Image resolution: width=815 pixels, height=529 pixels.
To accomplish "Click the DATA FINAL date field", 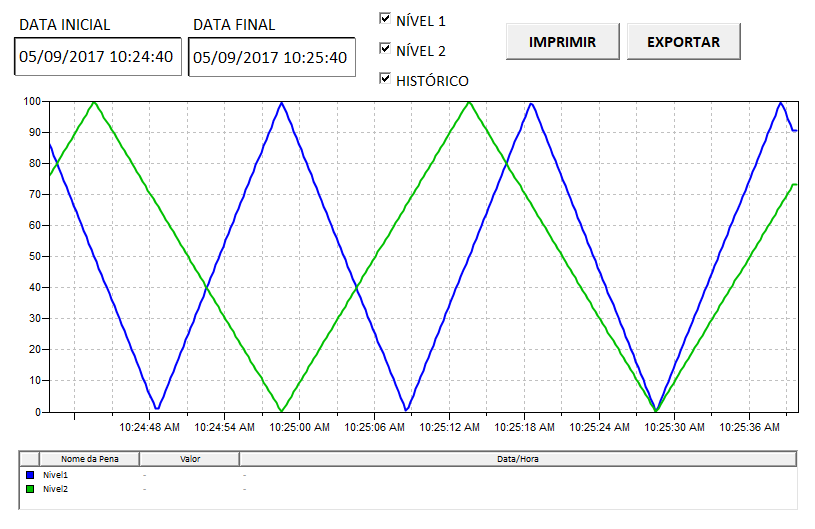I will click(271, 58).
